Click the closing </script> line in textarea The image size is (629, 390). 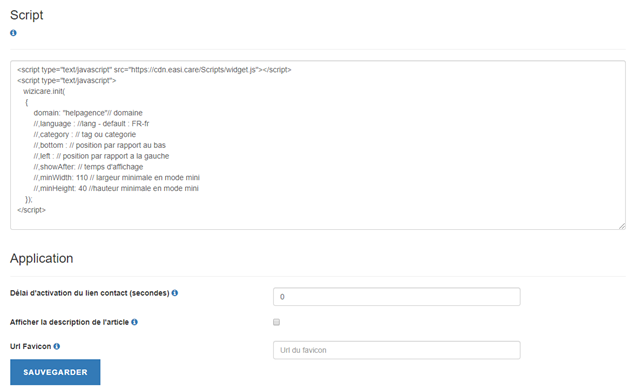pyautogui.click(x=31, y=210)
